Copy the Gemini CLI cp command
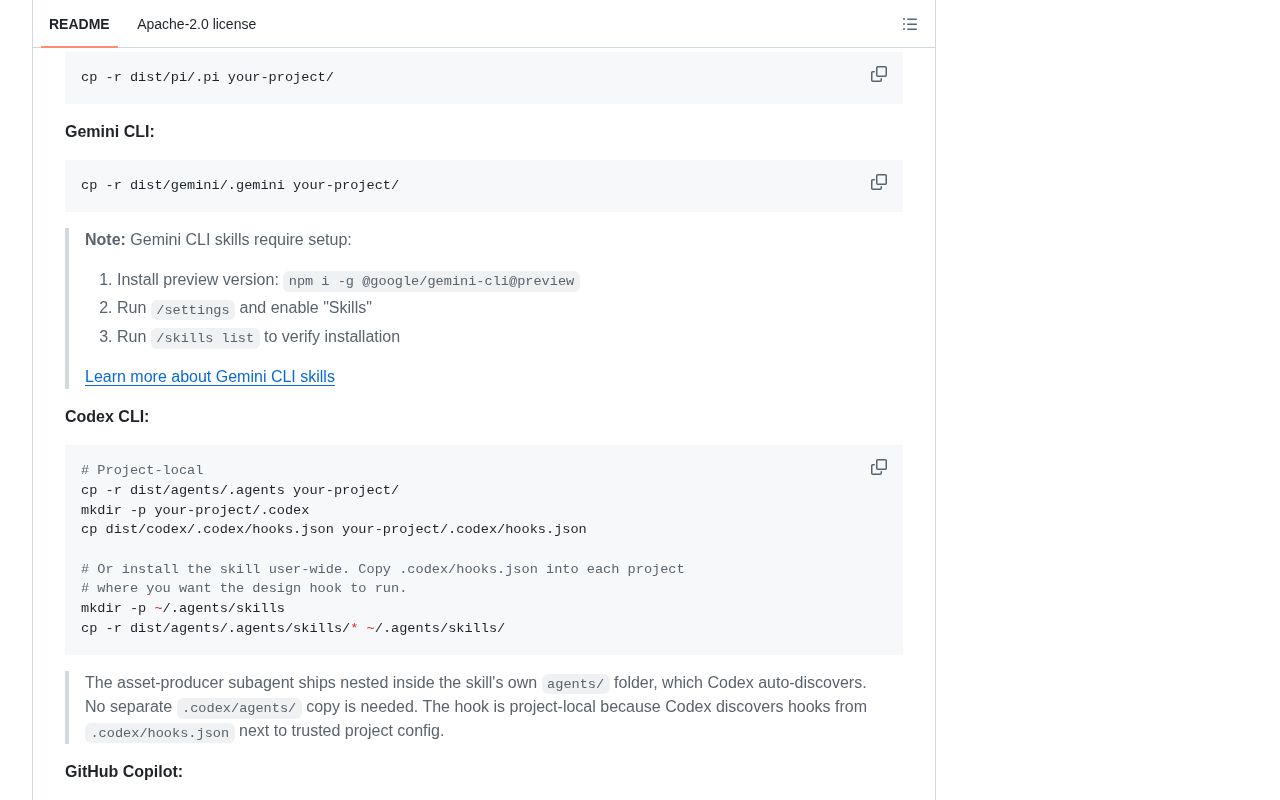Viewport: 1280px width, 800px height. (x=879, y=182)
